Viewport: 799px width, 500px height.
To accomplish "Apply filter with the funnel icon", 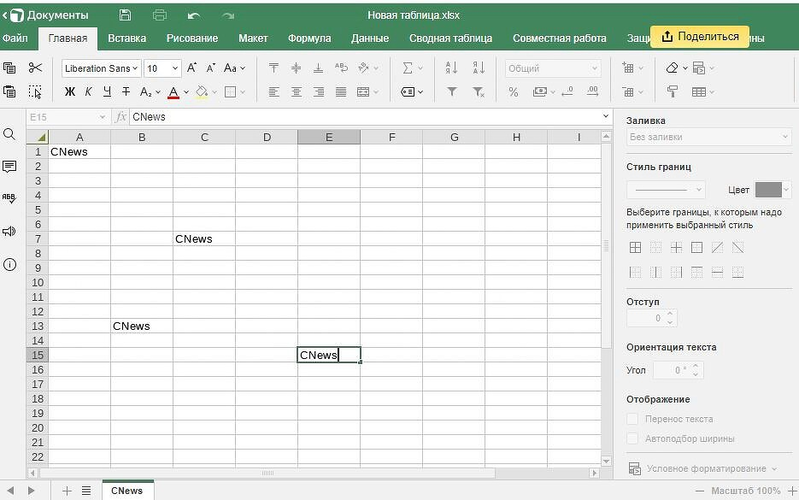I will pyautogui.click(x=451, y=92).
